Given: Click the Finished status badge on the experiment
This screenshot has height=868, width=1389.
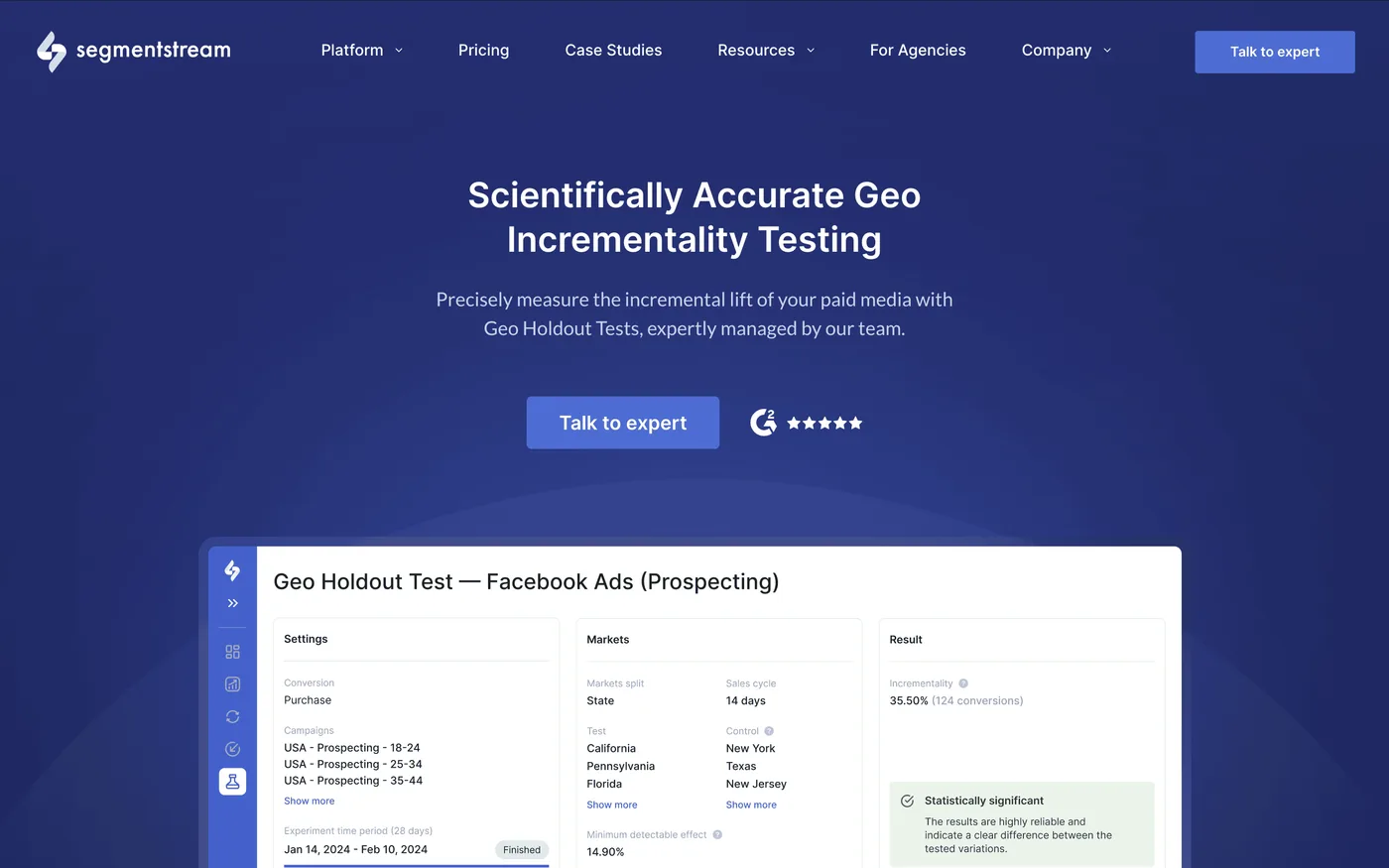Looking at the screenshot, I should point(521,849).
